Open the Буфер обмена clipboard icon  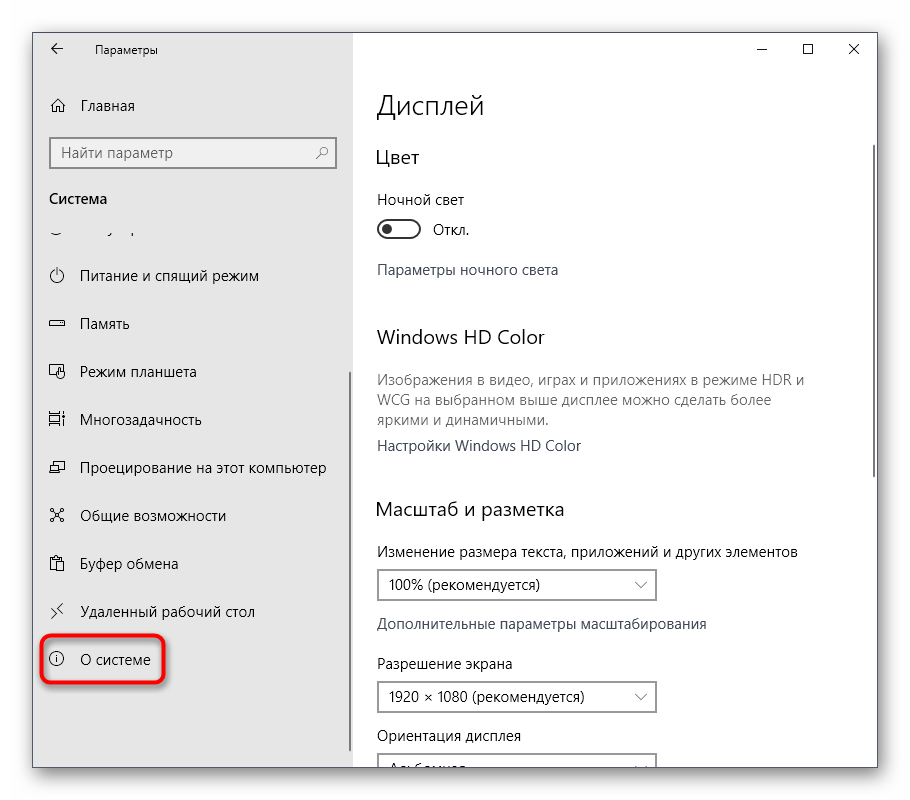tap(58, 564)
